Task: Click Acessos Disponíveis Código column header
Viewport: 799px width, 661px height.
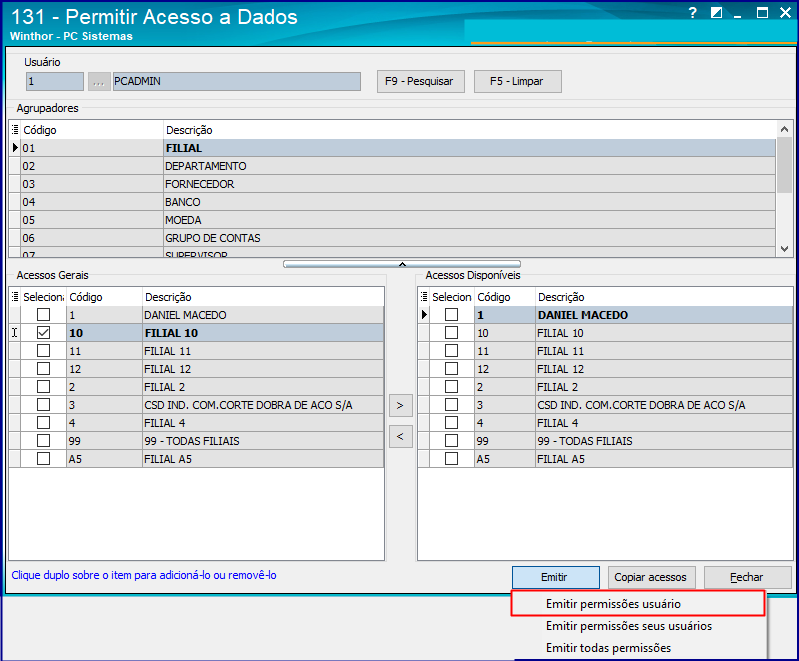Action: point(504,297)
